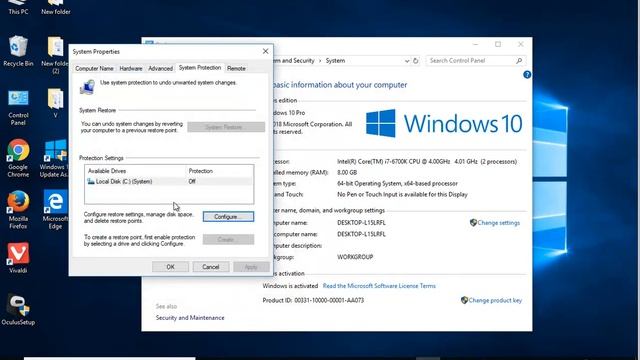Click the Windows 10 logo
This screenshot has height=360, width=640.
pos(444,123)
